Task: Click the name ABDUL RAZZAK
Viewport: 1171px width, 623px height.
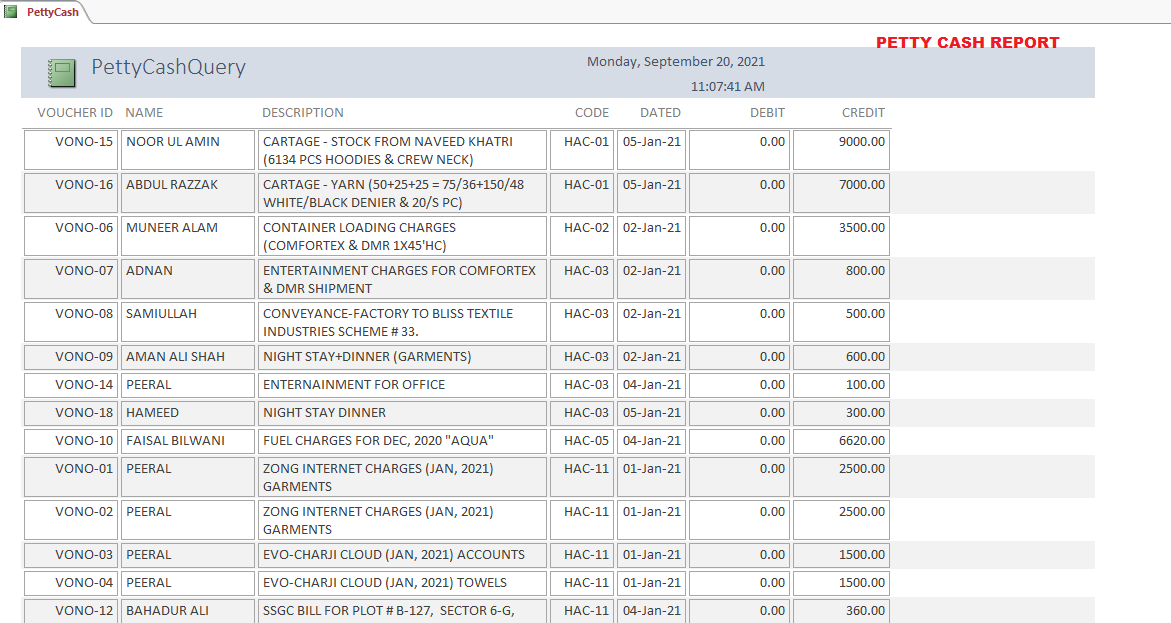Action: [172, 185]
